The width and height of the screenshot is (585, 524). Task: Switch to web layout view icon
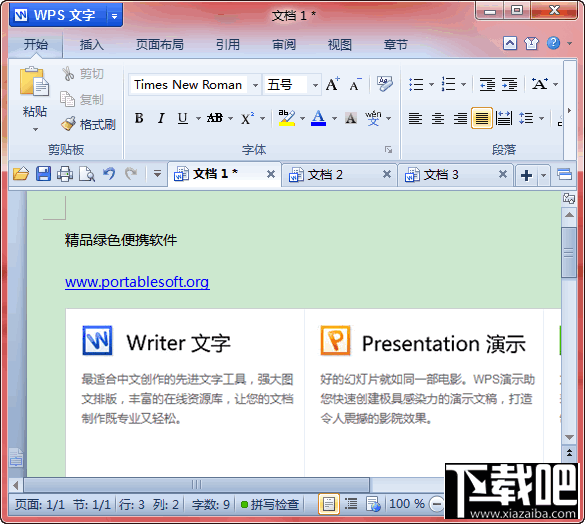pos(373,504)
